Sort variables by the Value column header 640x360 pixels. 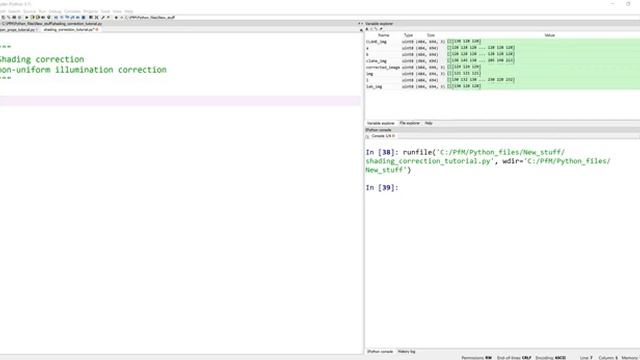click(x=550, y=36)
